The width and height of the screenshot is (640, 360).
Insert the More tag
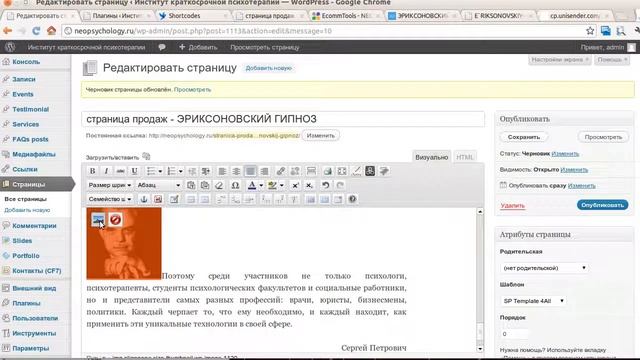[311, 171]
